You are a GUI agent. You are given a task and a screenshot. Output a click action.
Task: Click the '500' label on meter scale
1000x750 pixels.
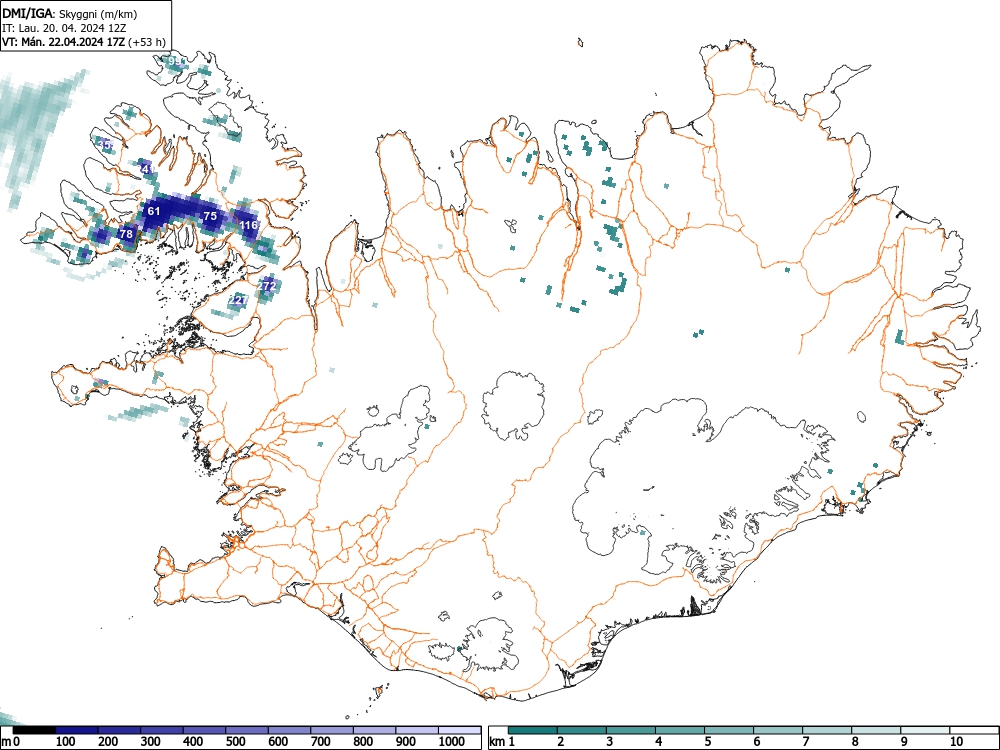point(236,742)
